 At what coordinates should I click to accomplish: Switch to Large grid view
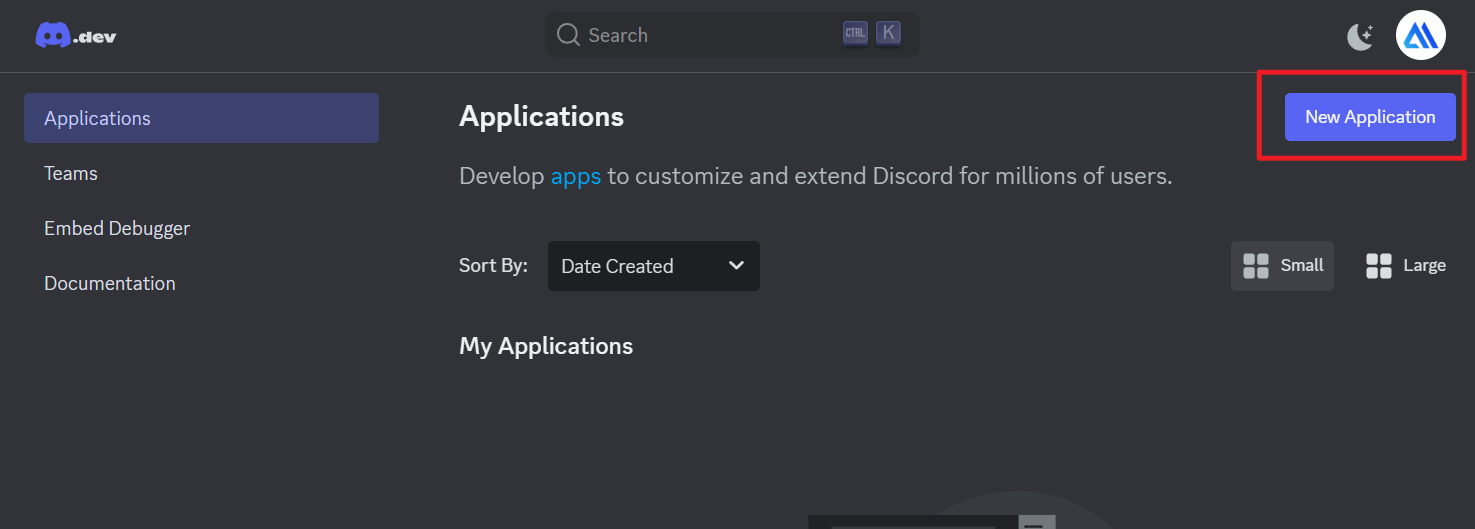1405,265
